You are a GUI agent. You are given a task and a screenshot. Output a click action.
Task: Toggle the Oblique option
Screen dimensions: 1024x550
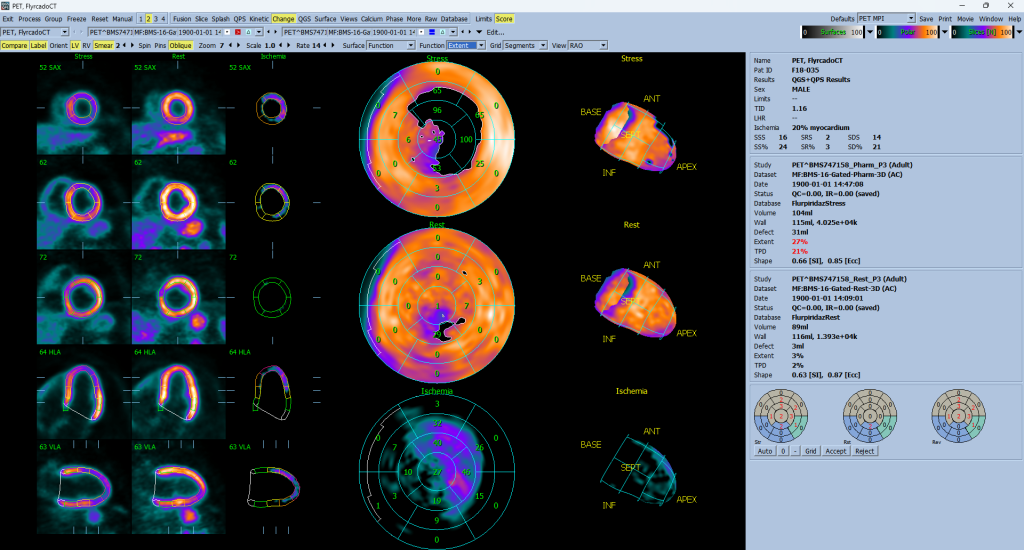(180, 46)
